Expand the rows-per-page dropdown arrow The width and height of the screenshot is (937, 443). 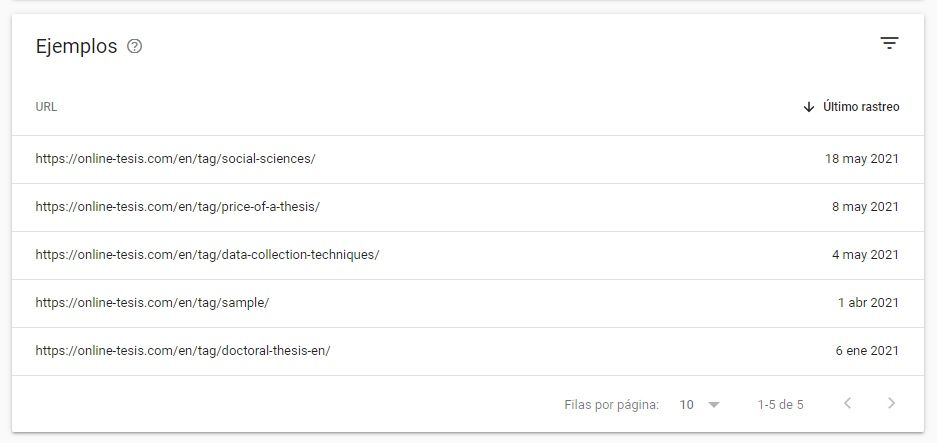pos(714,405)
